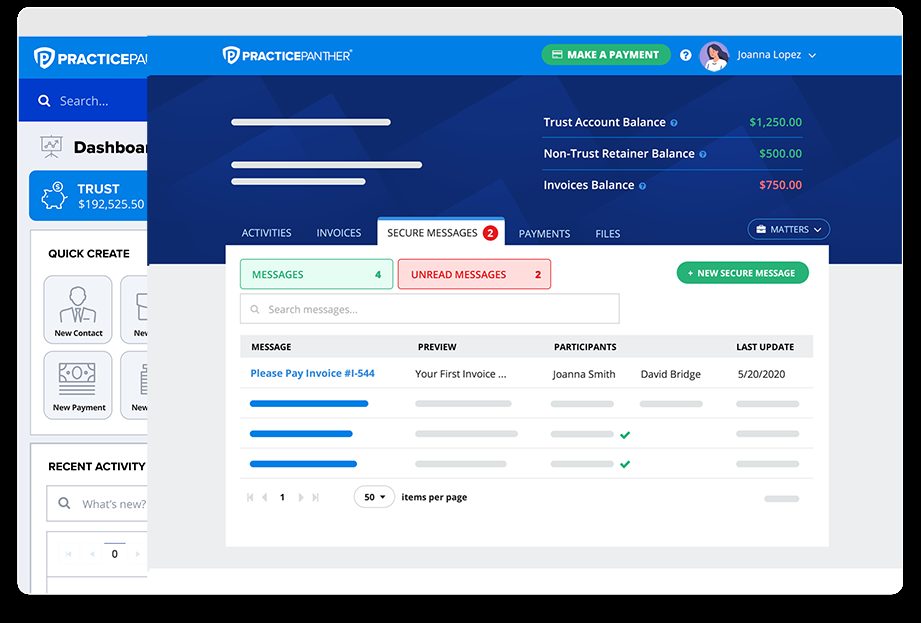
Task: Expand the Joanna Lopez user menu chevron
Action: point(812,55)
